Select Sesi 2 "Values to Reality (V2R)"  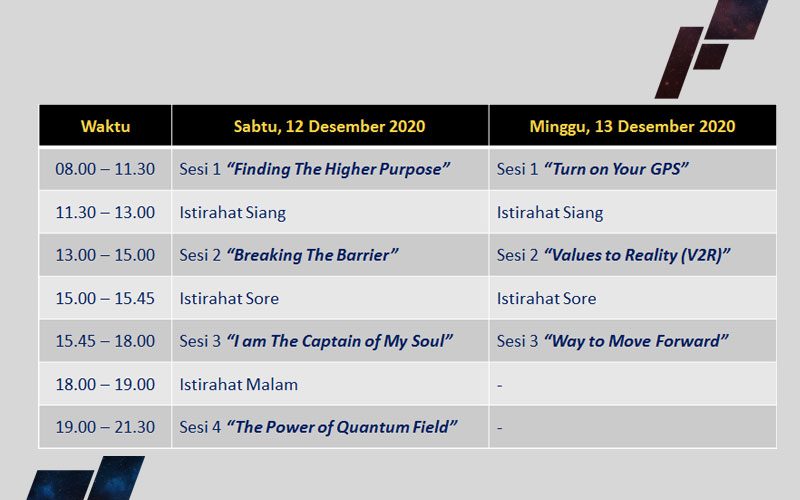coord(614,255)
